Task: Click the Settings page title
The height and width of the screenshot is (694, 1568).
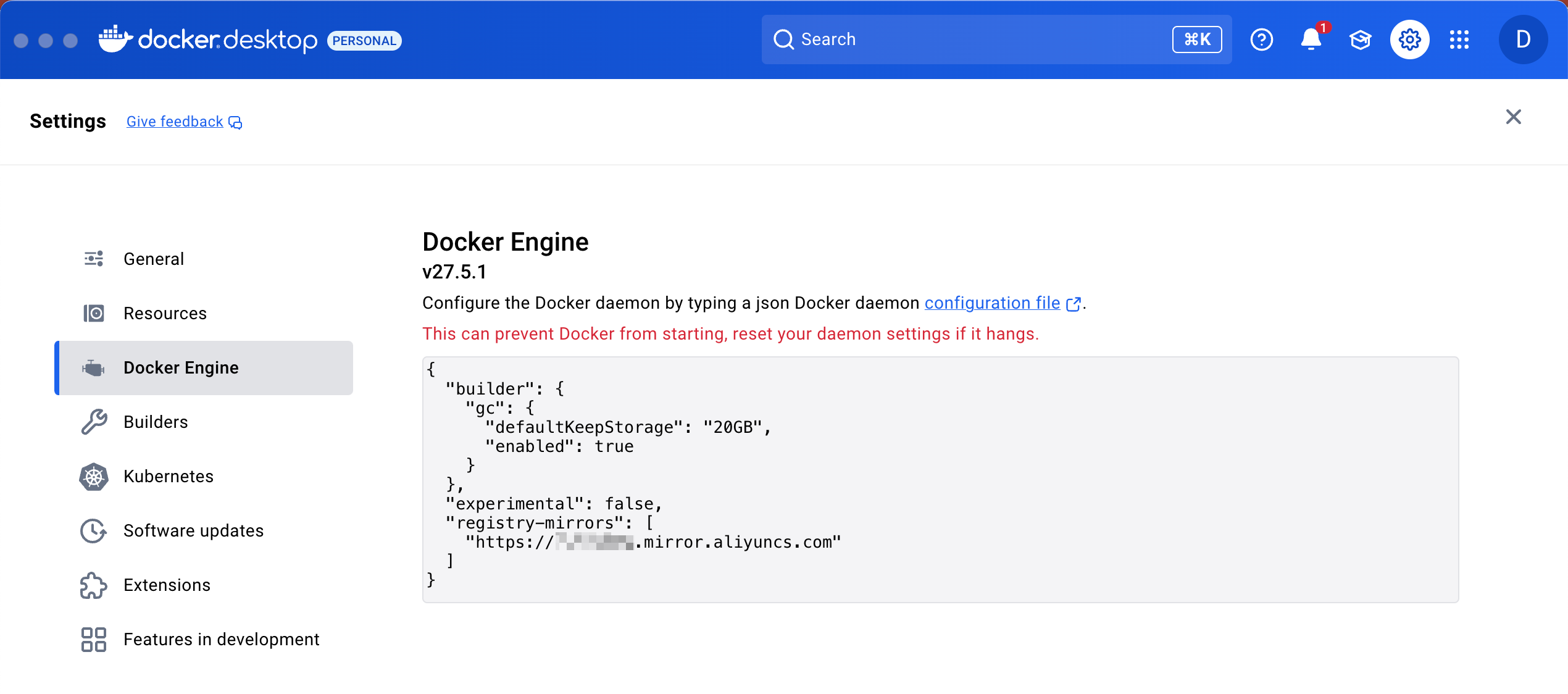Action: 68,121
